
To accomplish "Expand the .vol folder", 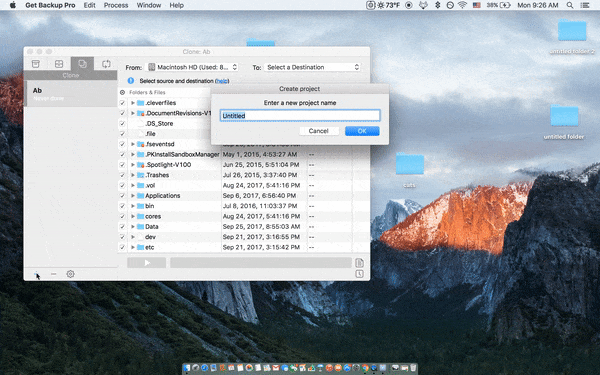I will [133, 186].
